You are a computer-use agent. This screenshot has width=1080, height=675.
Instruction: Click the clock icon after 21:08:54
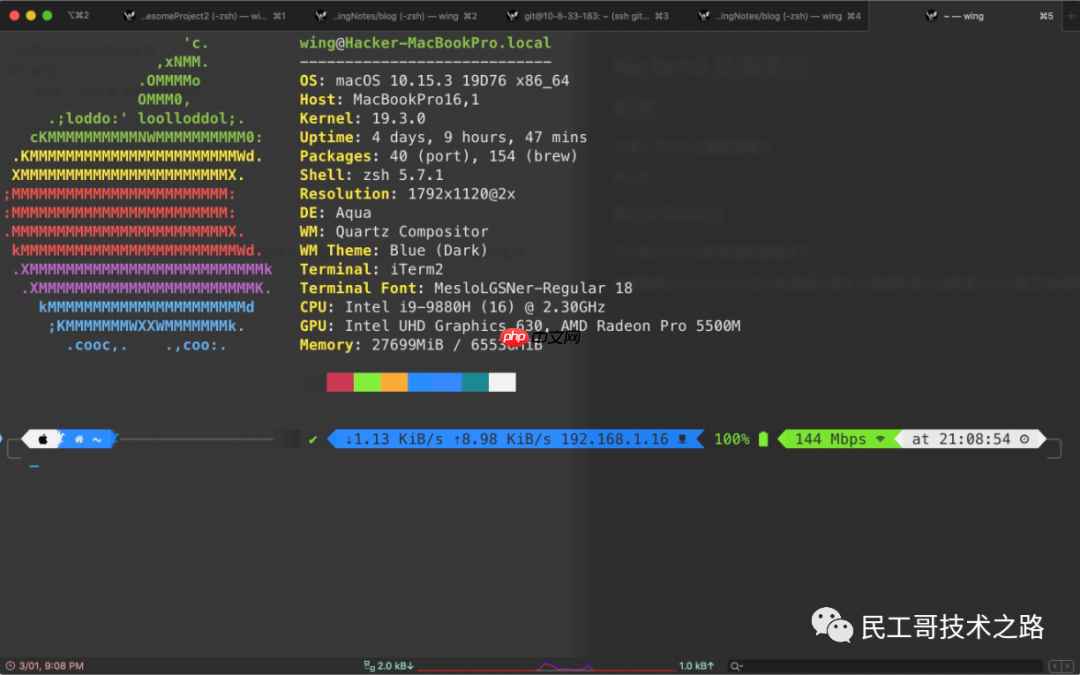click(x=1024, y=439)
